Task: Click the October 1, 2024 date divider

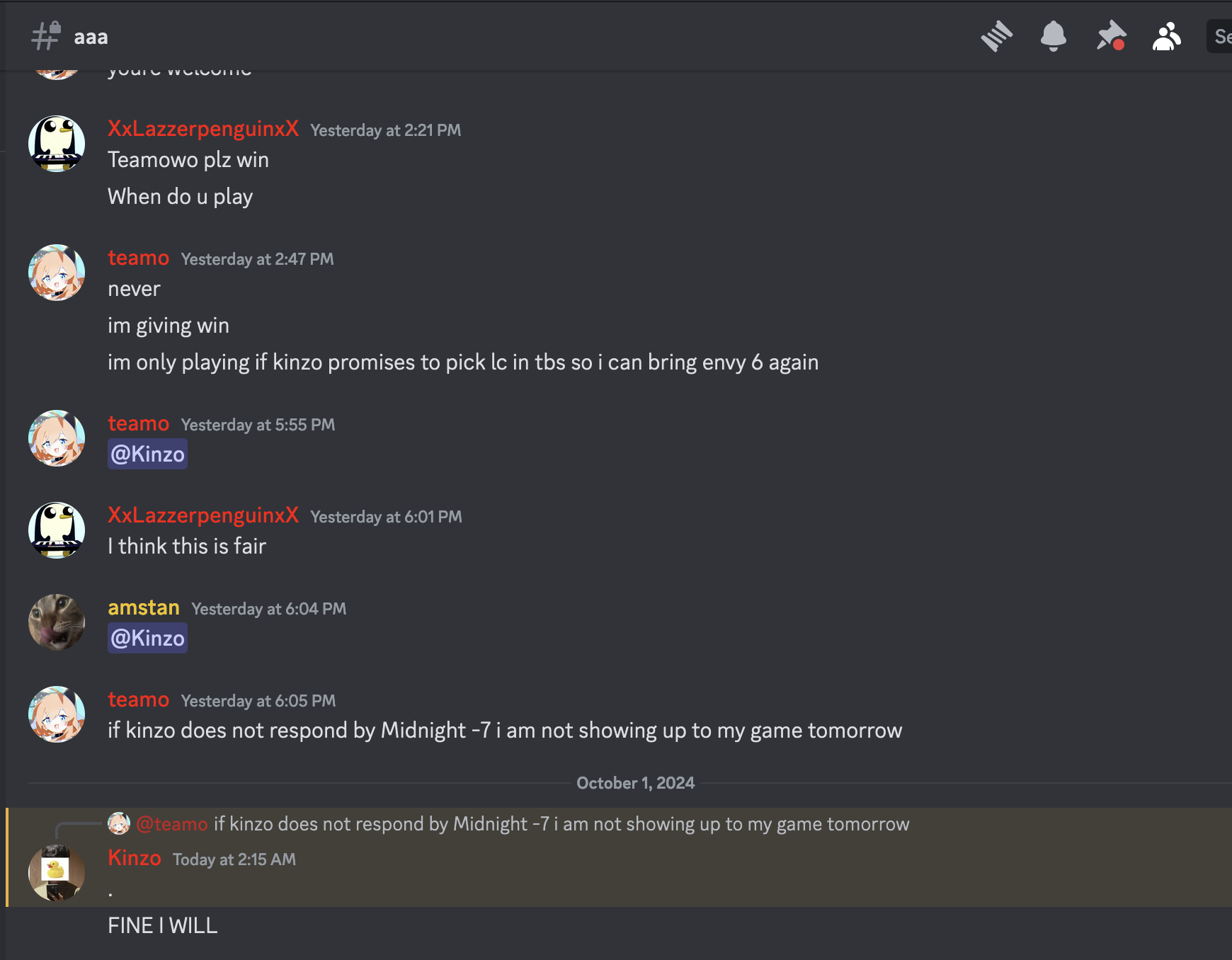Action: click(x=635, y=783)
